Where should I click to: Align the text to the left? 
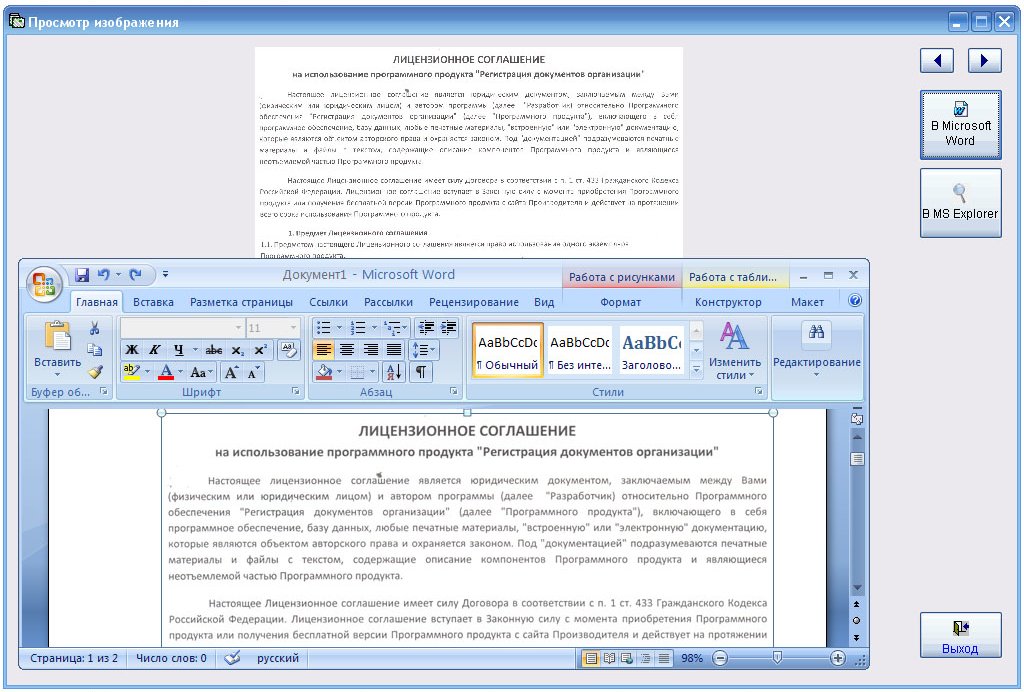[323, 351]
